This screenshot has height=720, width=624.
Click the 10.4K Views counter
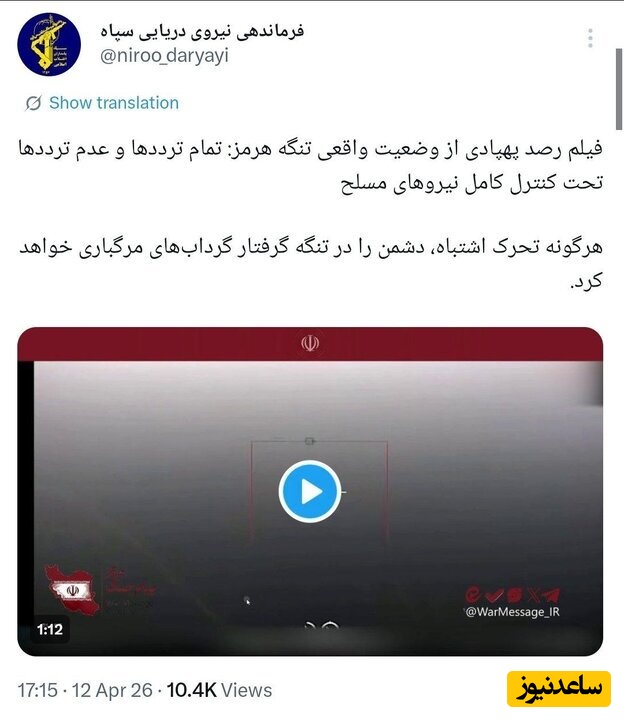coord(219,690)
